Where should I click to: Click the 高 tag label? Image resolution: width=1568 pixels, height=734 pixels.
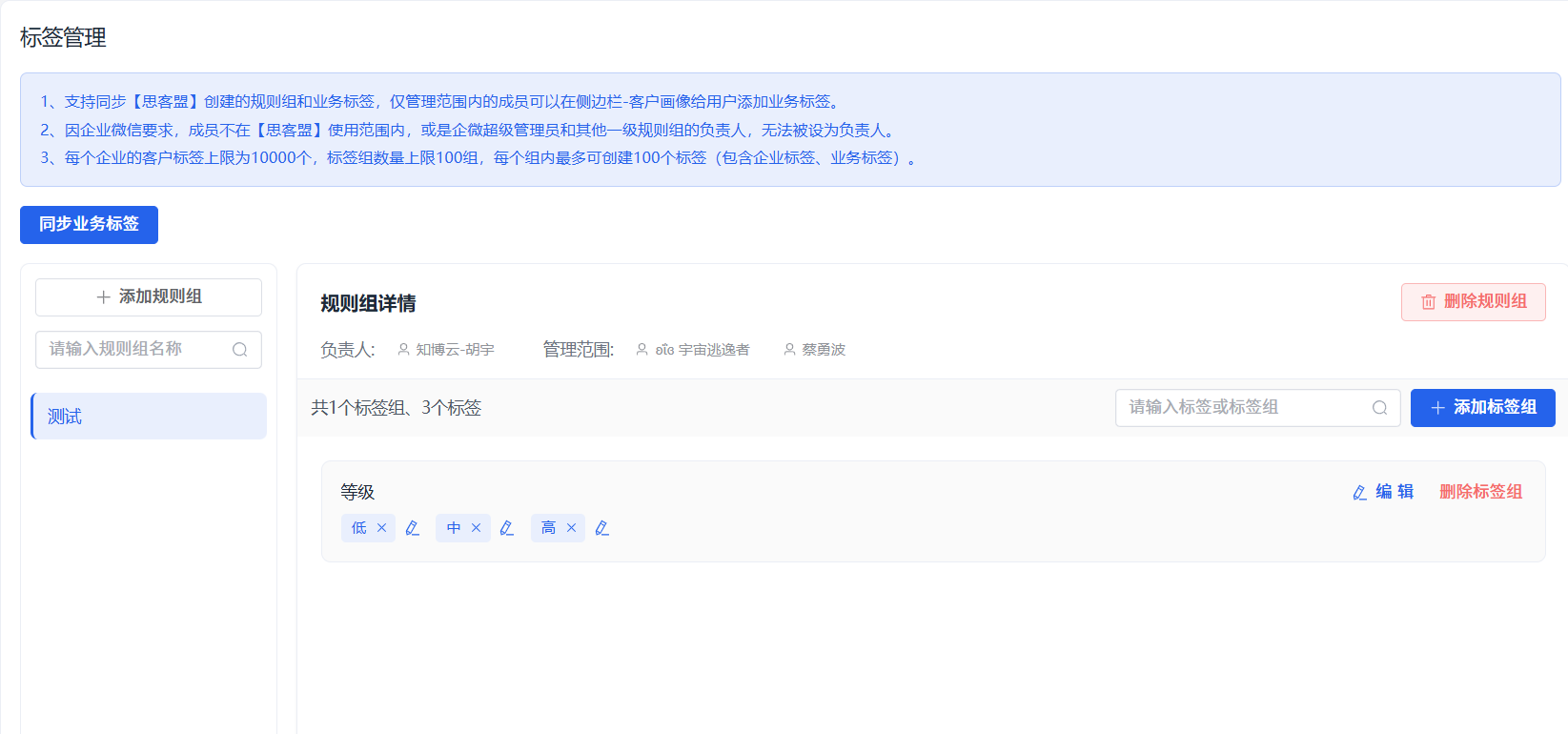click(x=548, y=528)
